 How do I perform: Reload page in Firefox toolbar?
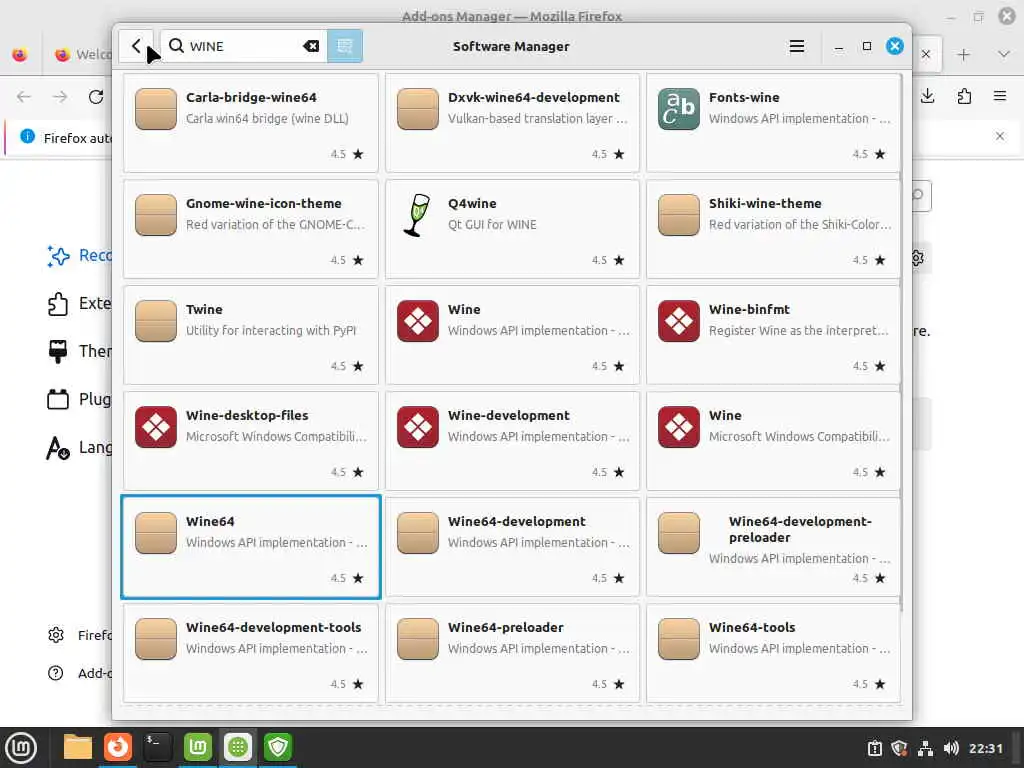pos(96,97)
